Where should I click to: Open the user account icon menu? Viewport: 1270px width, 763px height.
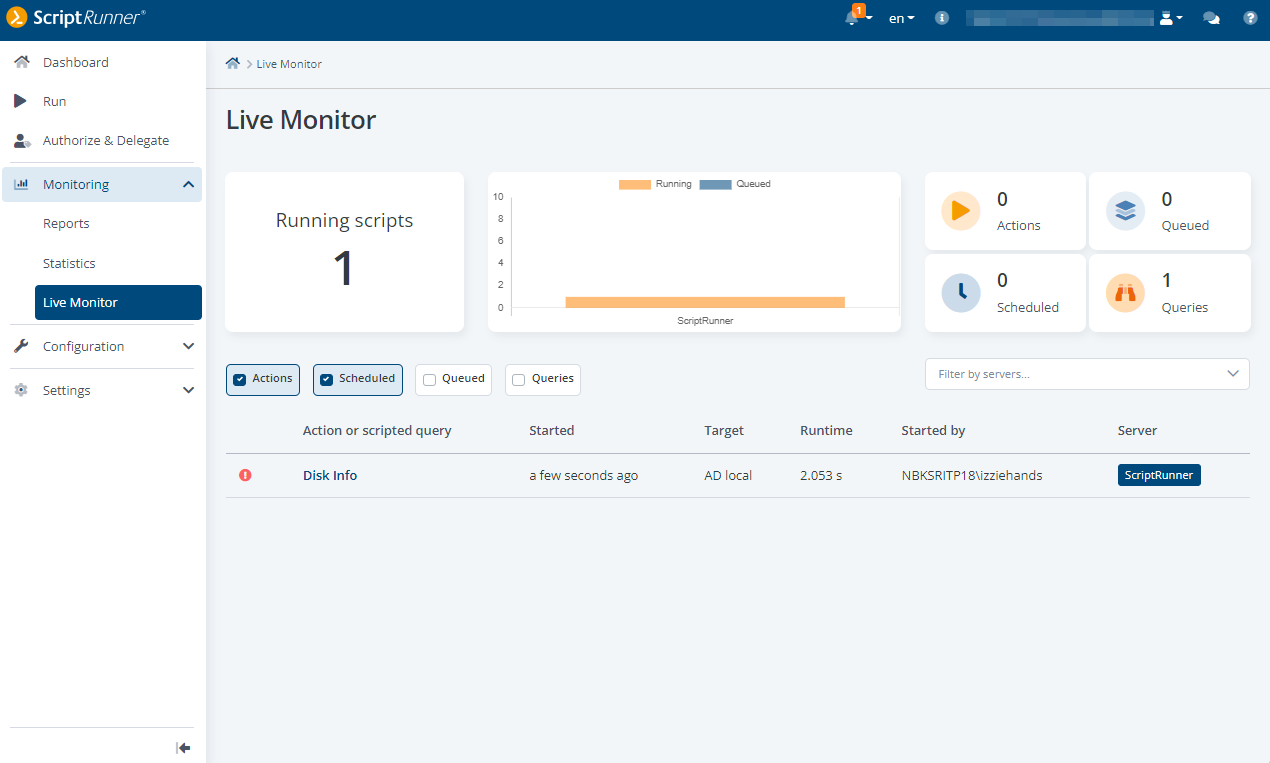click(1170, 18)
